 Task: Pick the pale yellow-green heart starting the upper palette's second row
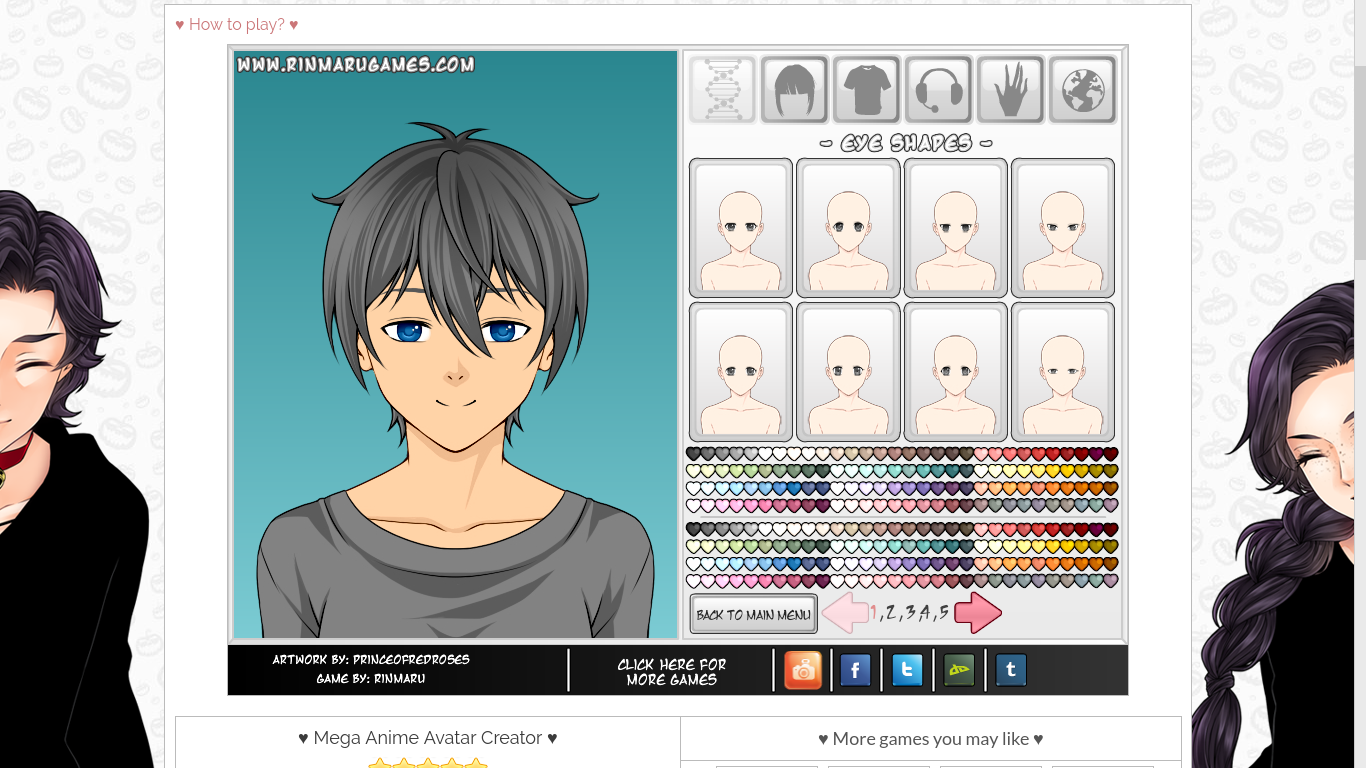pyautogui.click(x=693, y=471)
